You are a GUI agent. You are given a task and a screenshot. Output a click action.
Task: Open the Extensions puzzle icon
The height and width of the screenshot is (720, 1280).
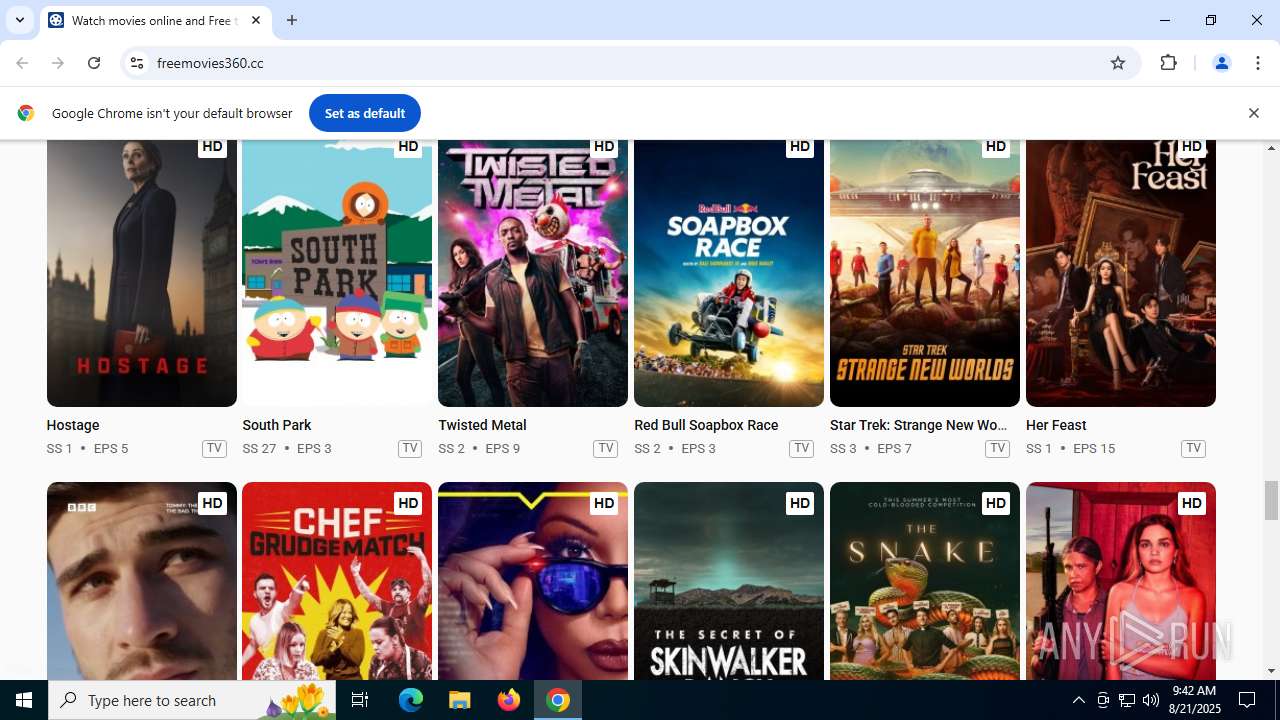1169,63
